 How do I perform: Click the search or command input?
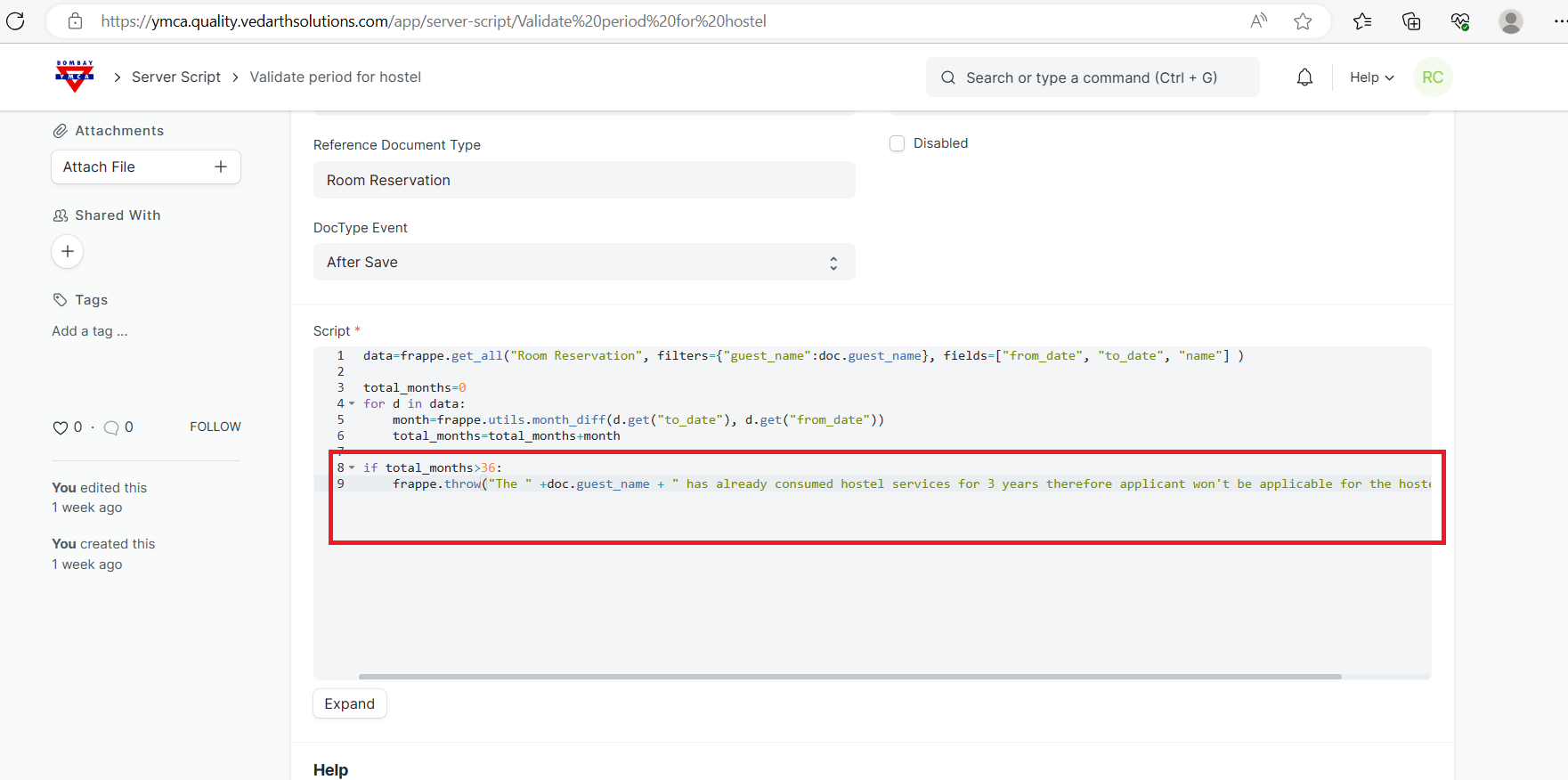tap(1093, 77)
